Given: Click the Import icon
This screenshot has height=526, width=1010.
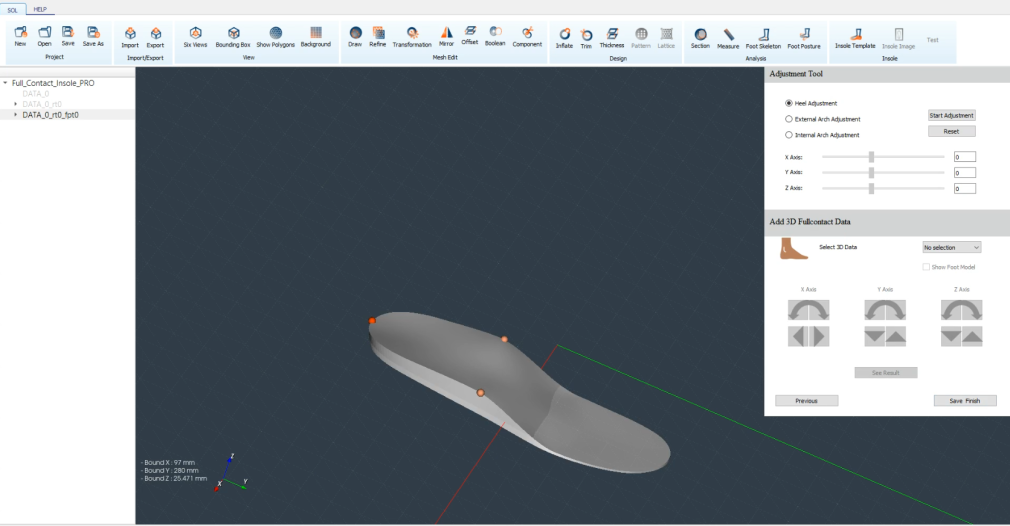Looking at the screenshot, I should (x=130, y=36).
